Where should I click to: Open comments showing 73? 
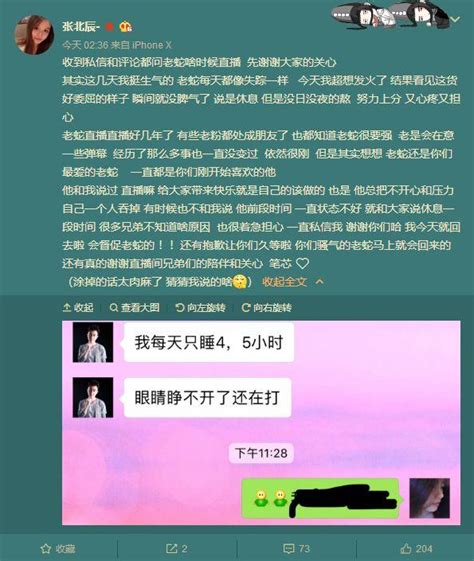[x=296, y=548]
